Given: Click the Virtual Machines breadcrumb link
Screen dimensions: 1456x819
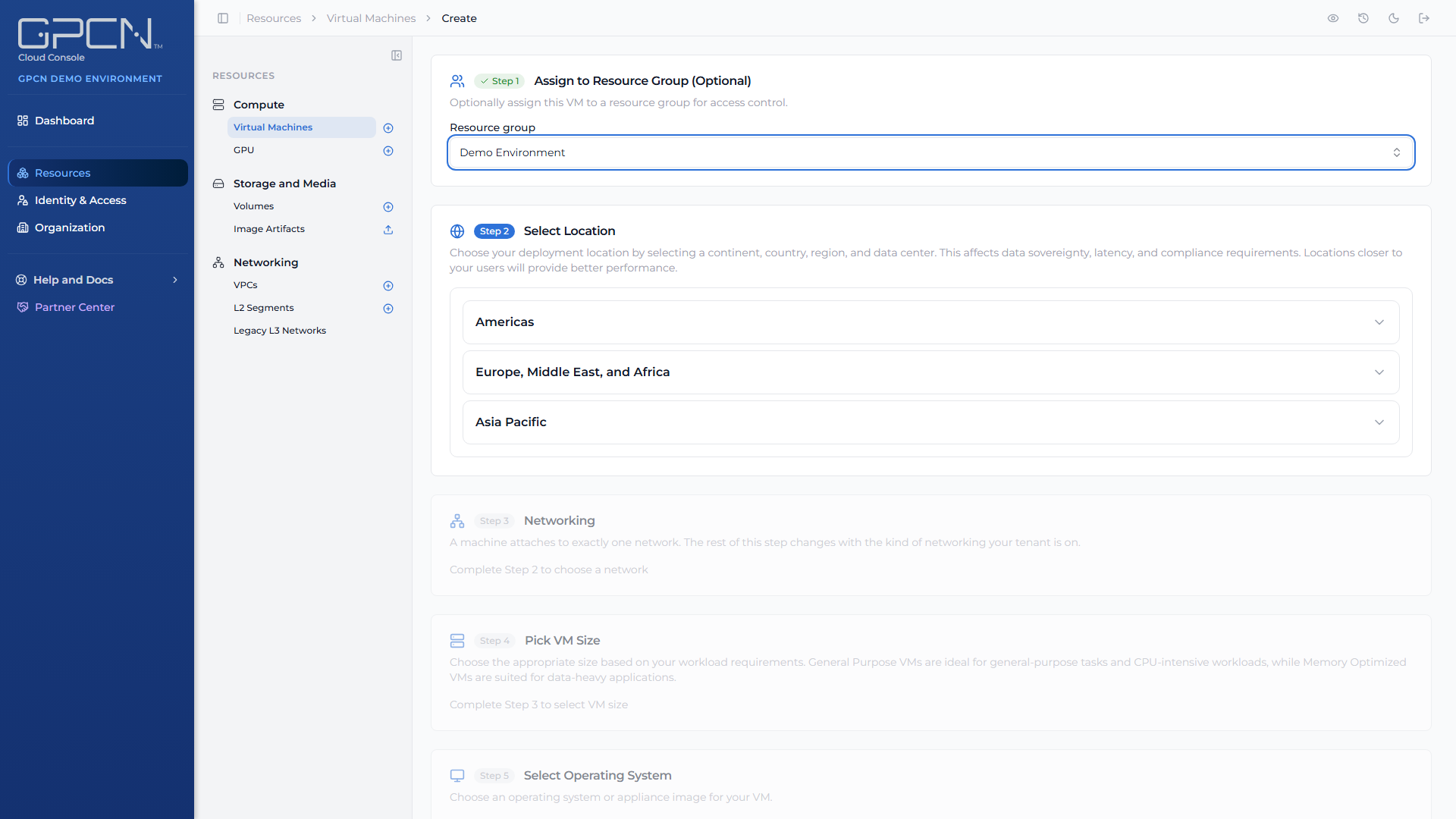Looking at the screenshot, I should 371,18.
